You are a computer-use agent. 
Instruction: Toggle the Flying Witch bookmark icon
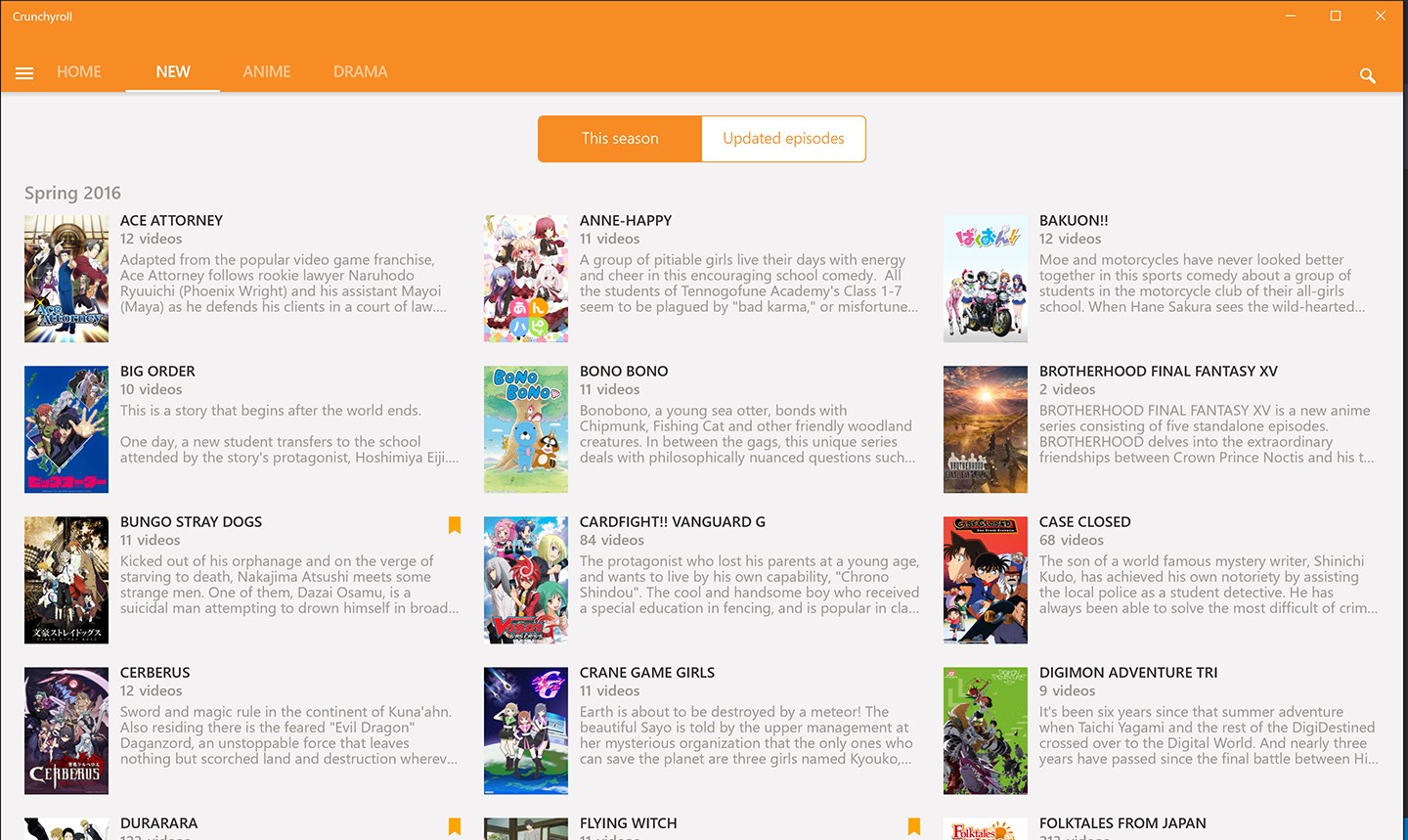click(x=914, y=826)
